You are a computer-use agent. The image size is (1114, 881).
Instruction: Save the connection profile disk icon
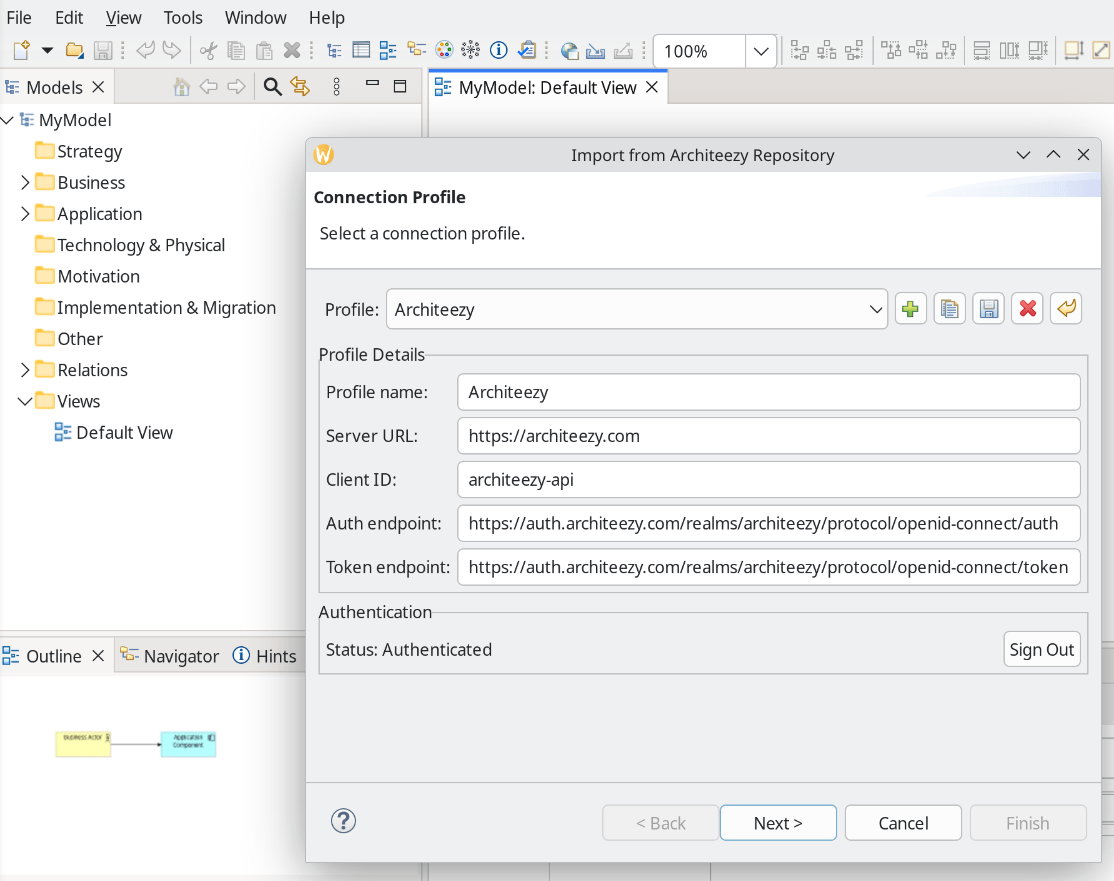988,309
